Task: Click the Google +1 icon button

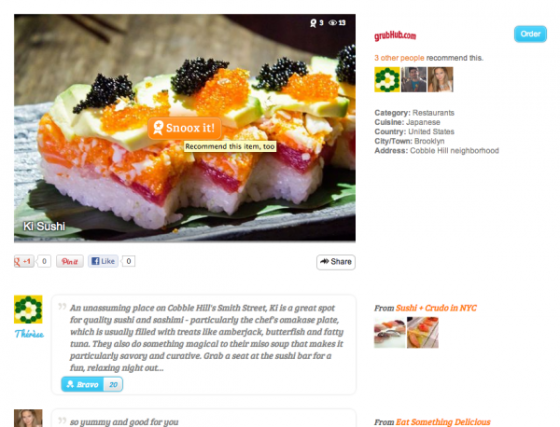Action: pyautogui.click(x=24, y=261)
